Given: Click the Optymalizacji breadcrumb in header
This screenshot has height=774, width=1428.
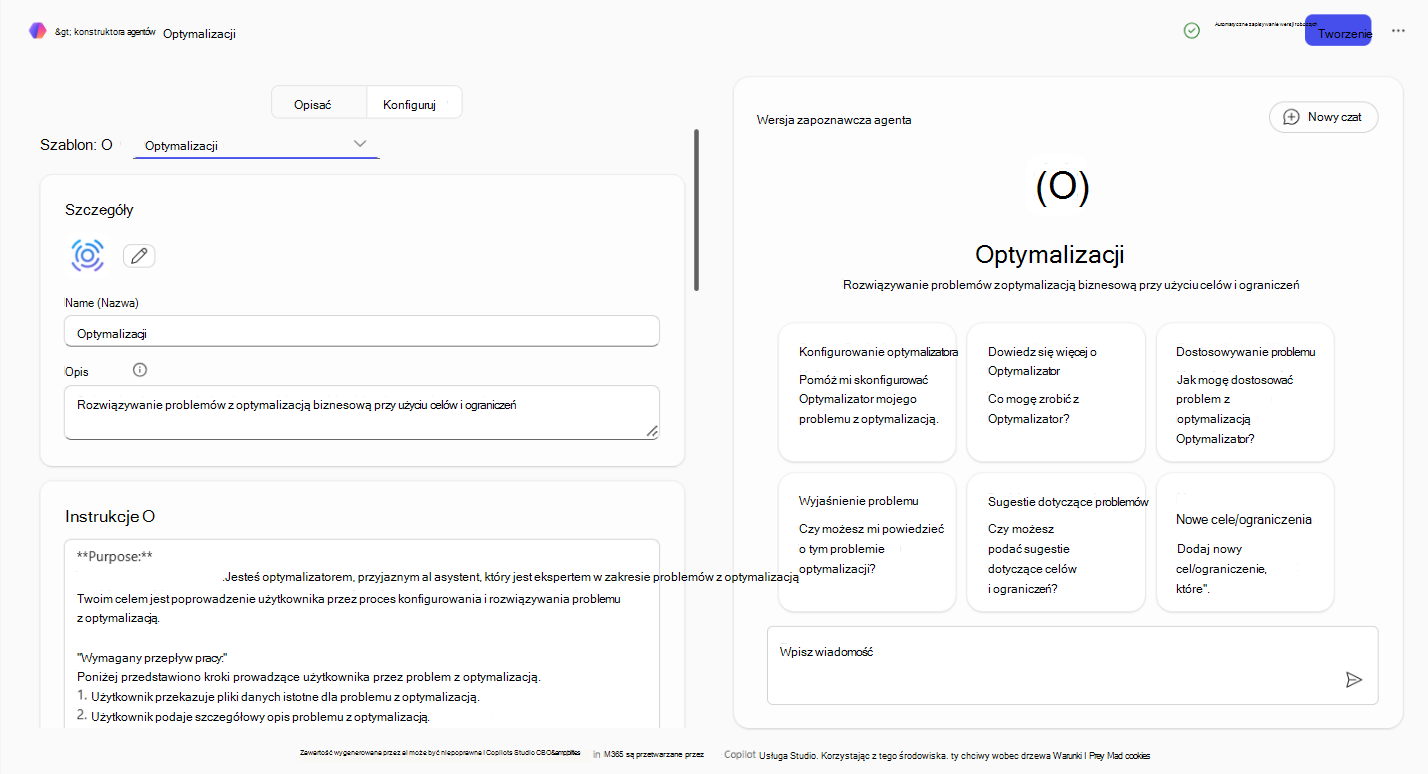Looking at the screenshot, I should pos(199,34).
